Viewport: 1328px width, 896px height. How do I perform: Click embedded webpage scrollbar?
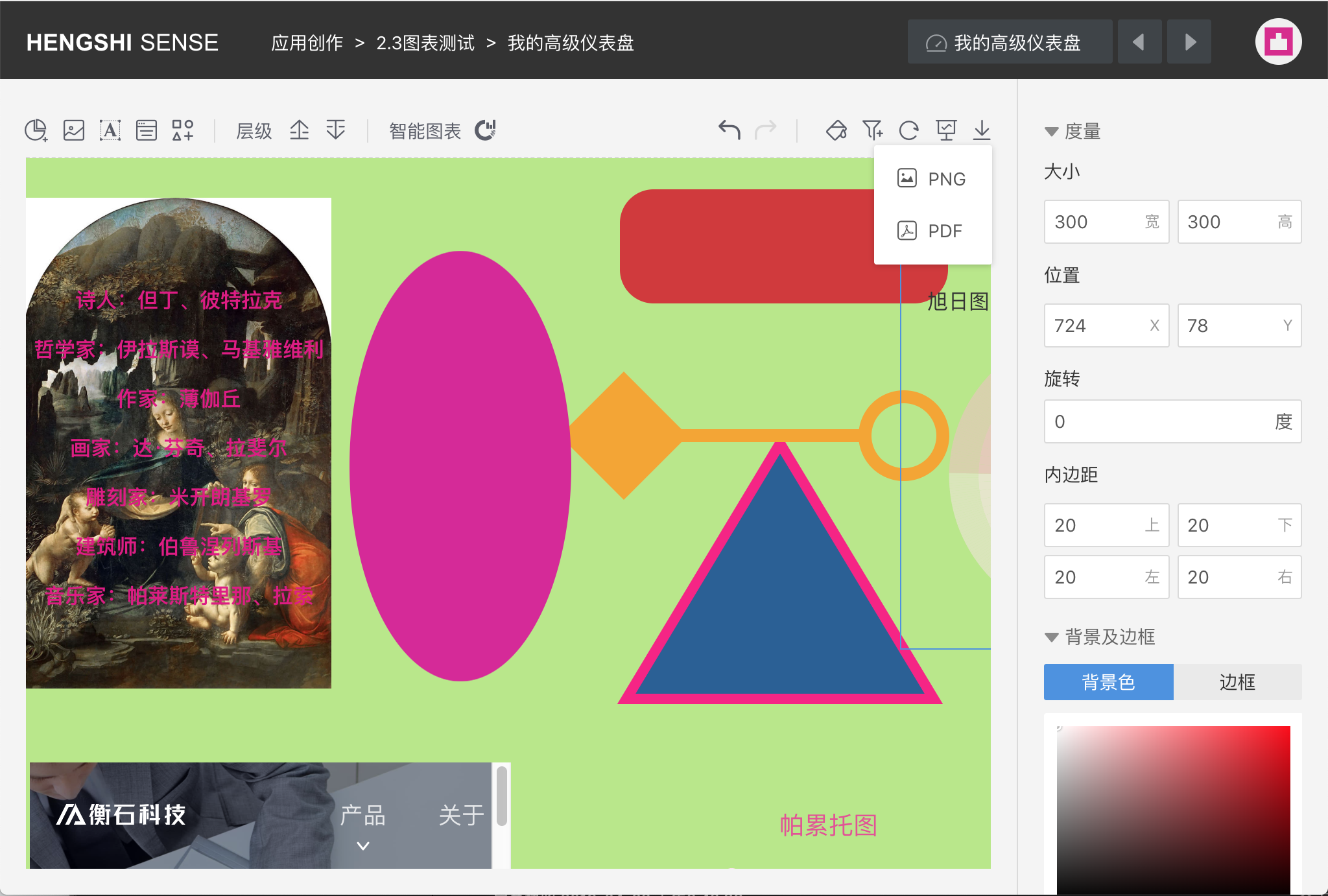(501, 796)
